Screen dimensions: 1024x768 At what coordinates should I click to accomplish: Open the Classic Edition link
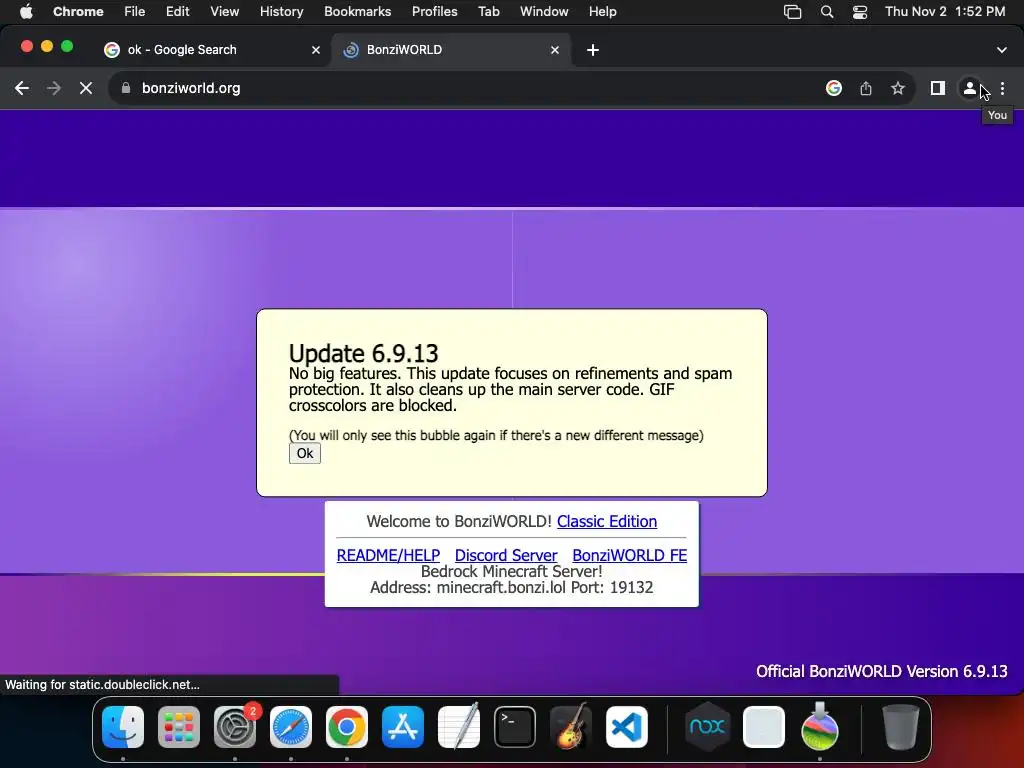click(607, 521)
